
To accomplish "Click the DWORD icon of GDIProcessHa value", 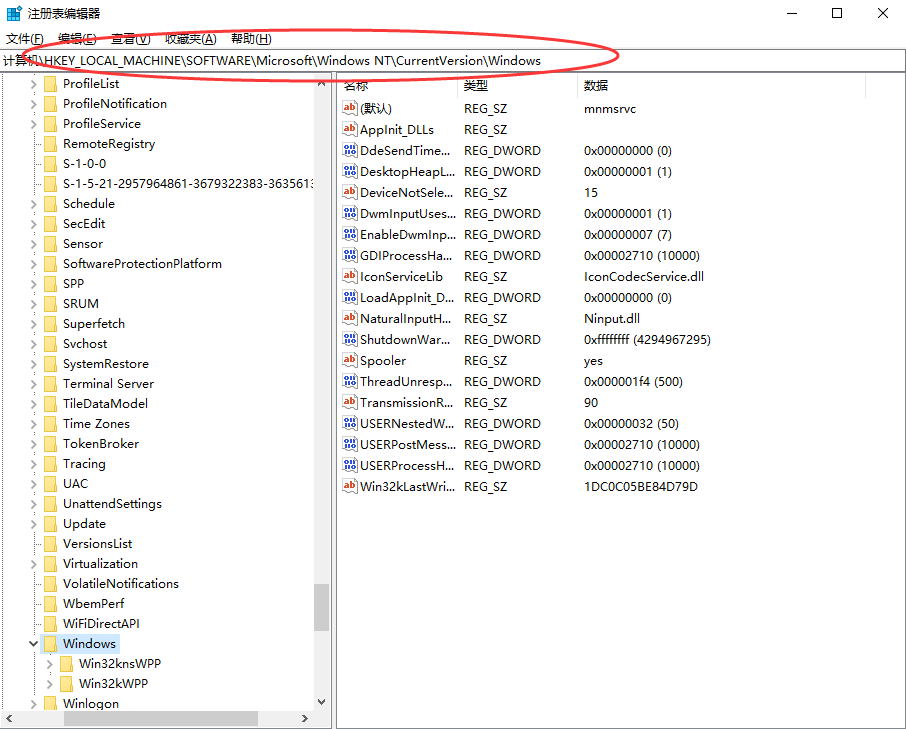I will [x=350, y=255].
